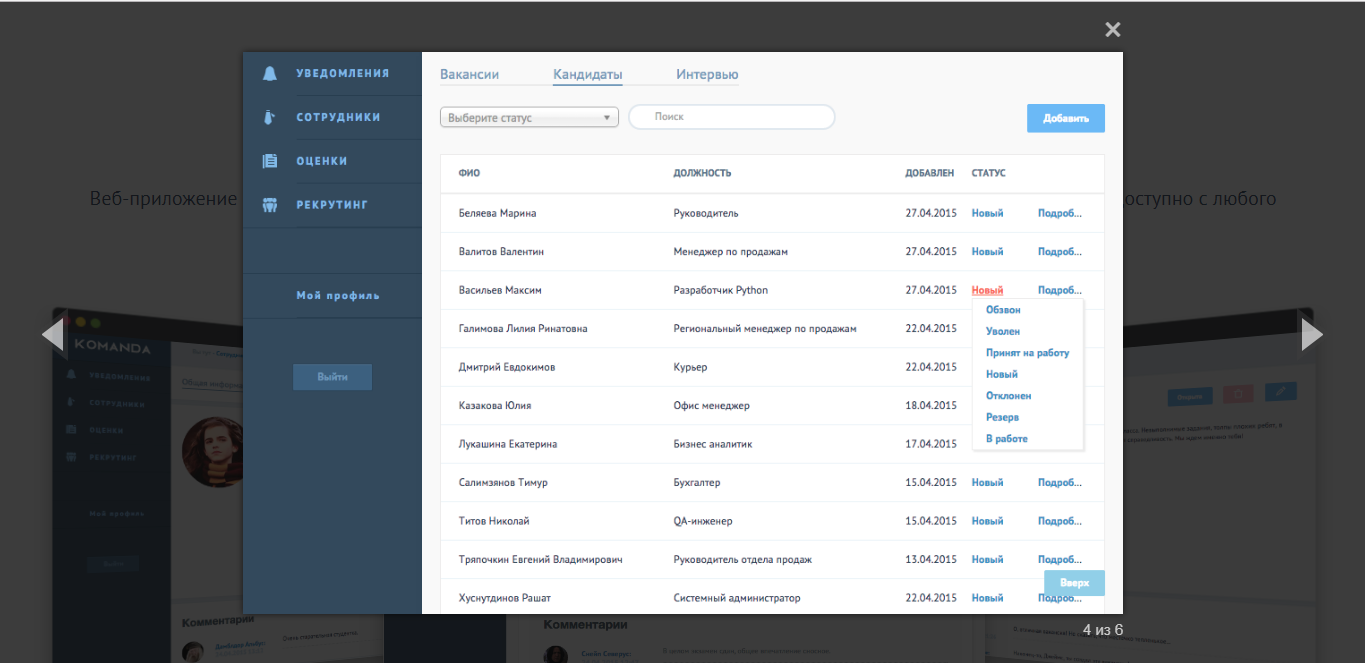Viewport: 1365px width, 663px height.
Task: Click the Разработчик Python position cell
Action: pyautogui.click(x=721, y=290)
